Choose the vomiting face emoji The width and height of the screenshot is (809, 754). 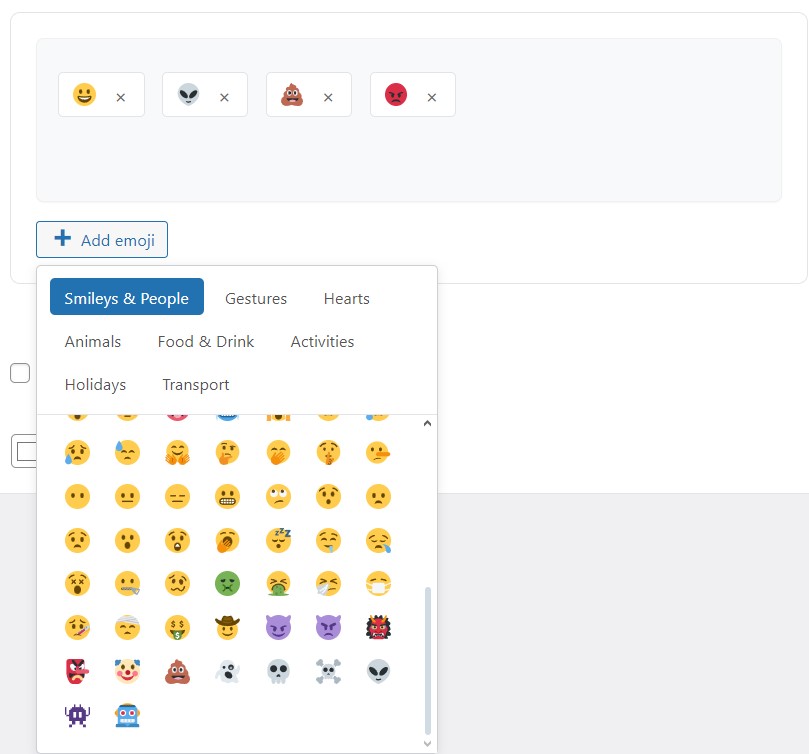pyautogui.click(x=278, y=584)
